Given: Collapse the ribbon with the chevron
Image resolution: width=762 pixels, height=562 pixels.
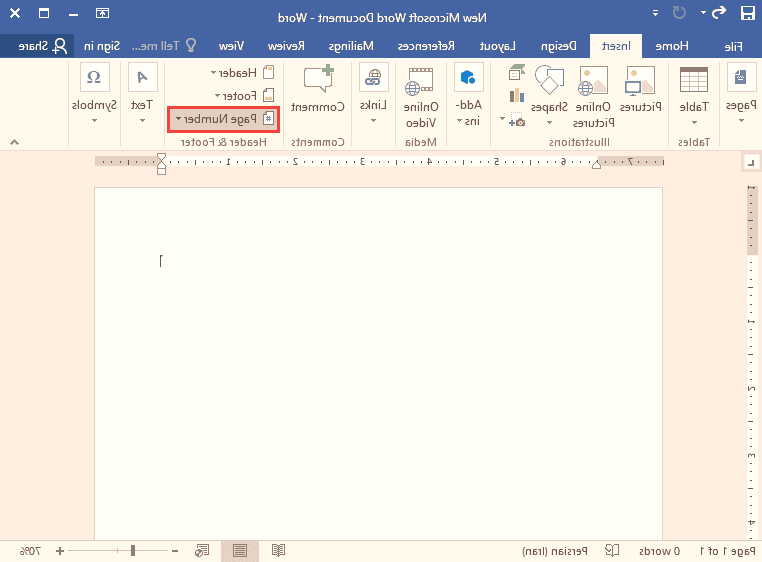Looking at the screenshot, I should click(x=15, y=142).
